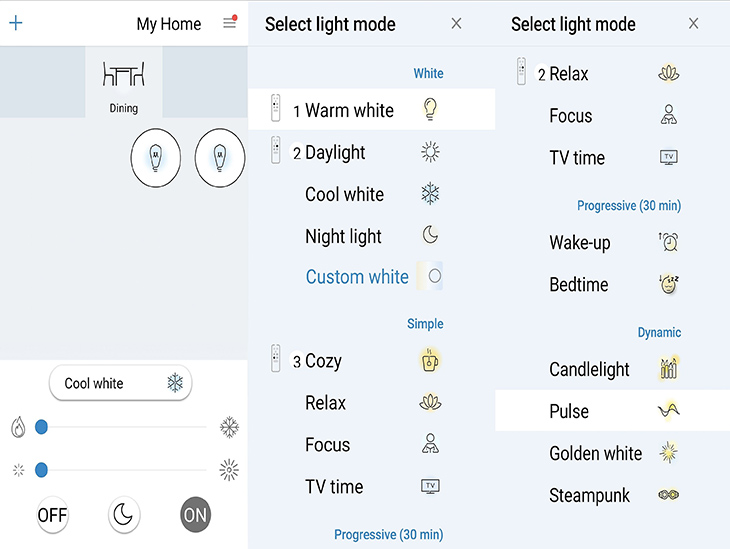
Task: Choose Pulse dynamic mode
Action: click(612, 411)
